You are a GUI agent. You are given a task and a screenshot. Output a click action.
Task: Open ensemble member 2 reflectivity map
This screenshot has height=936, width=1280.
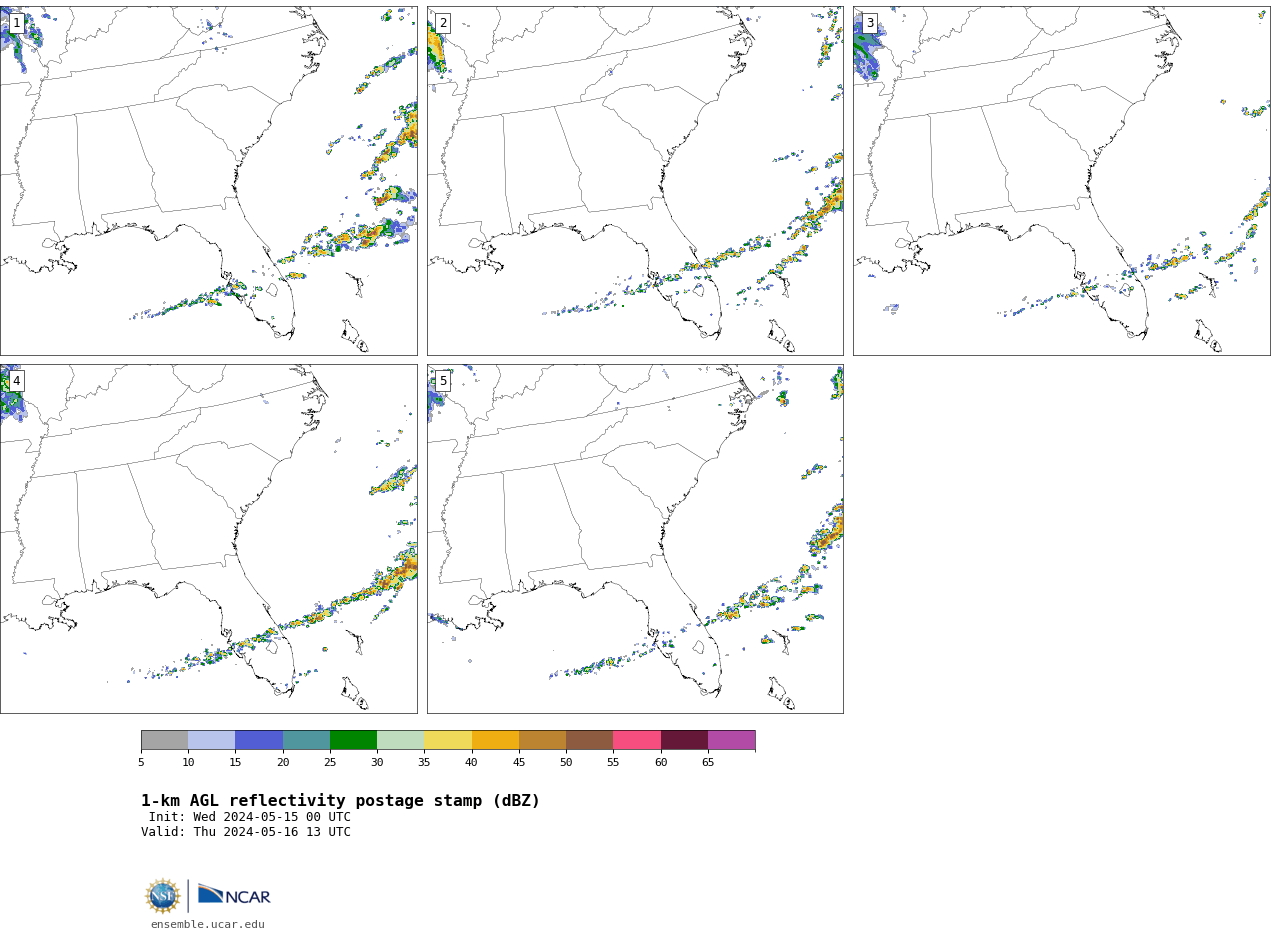click(x=635, y=181)
